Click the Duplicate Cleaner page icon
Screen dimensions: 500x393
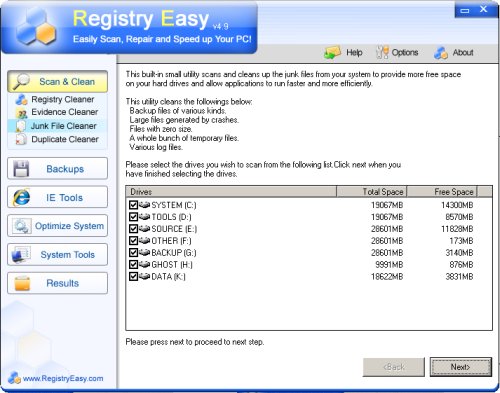coord(21,139)
